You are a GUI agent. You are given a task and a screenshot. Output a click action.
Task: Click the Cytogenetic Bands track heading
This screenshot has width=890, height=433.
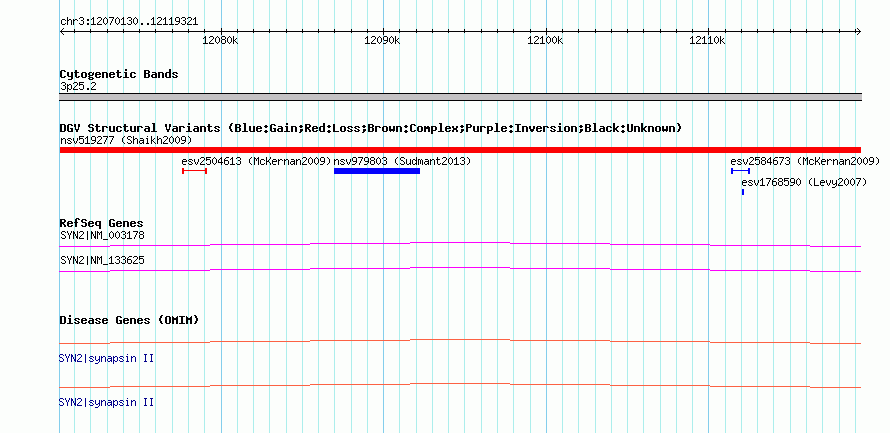[119, 74]
